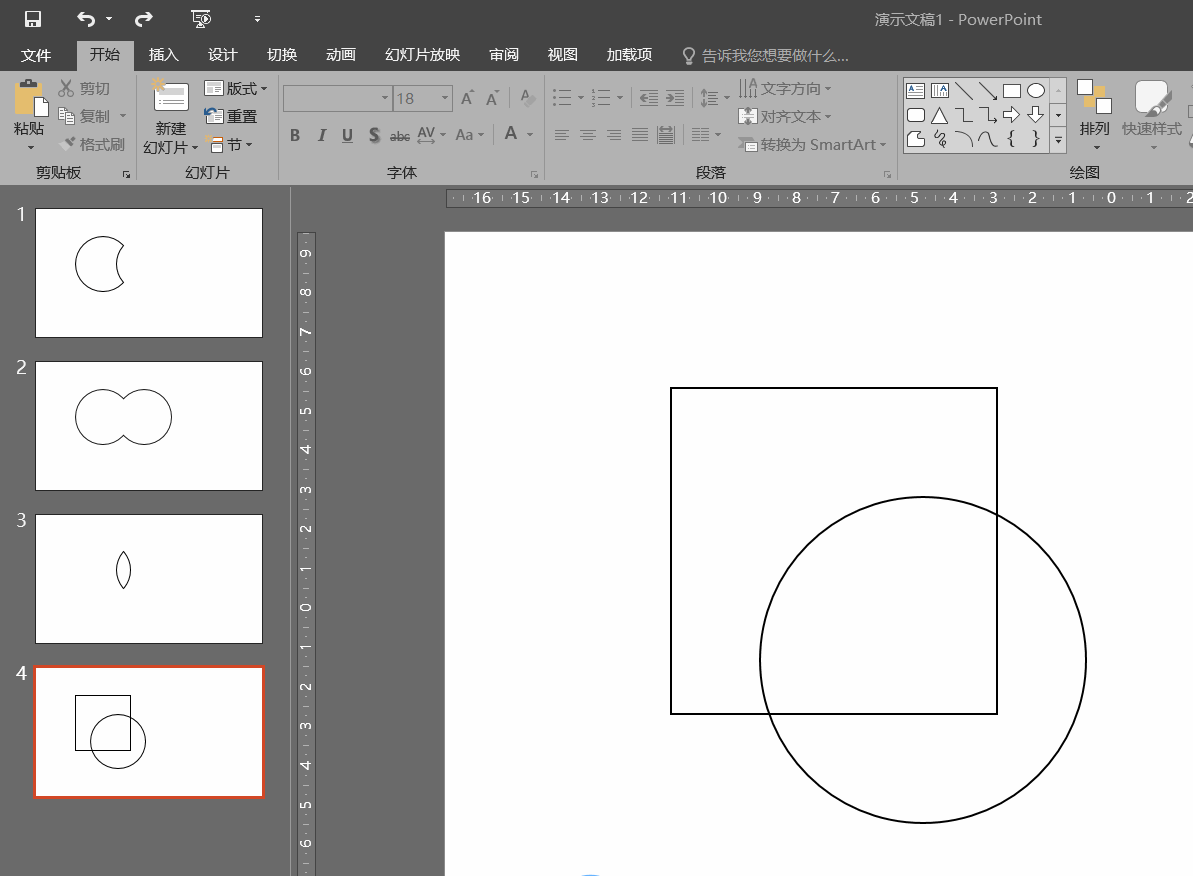Viewport: 1193px width, 876px height.
Task: Increase font size with larger A icon
Action: [468, 97]
